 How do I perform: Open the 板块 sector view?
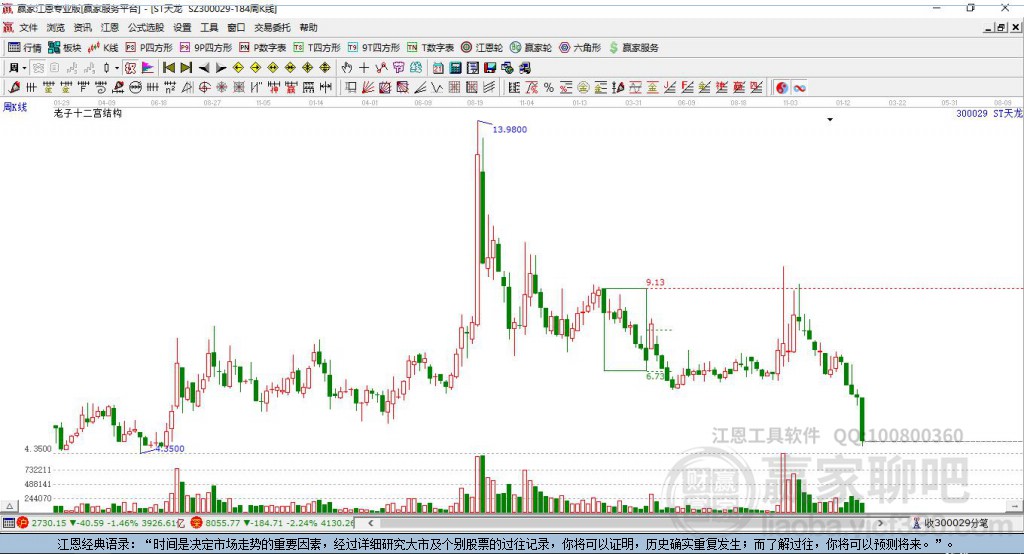64,48
